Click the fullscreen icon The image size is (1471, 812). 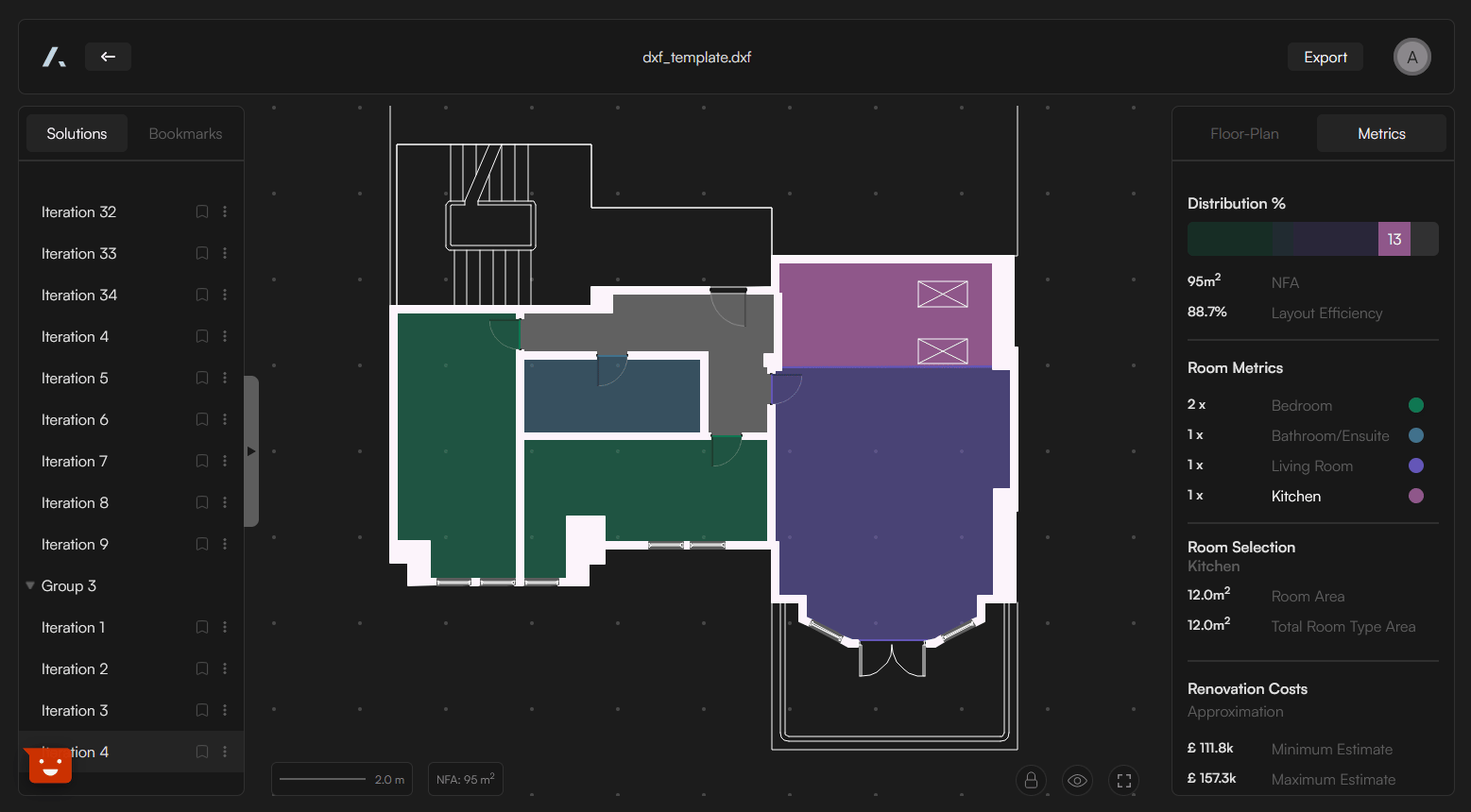pos(1123,781)
